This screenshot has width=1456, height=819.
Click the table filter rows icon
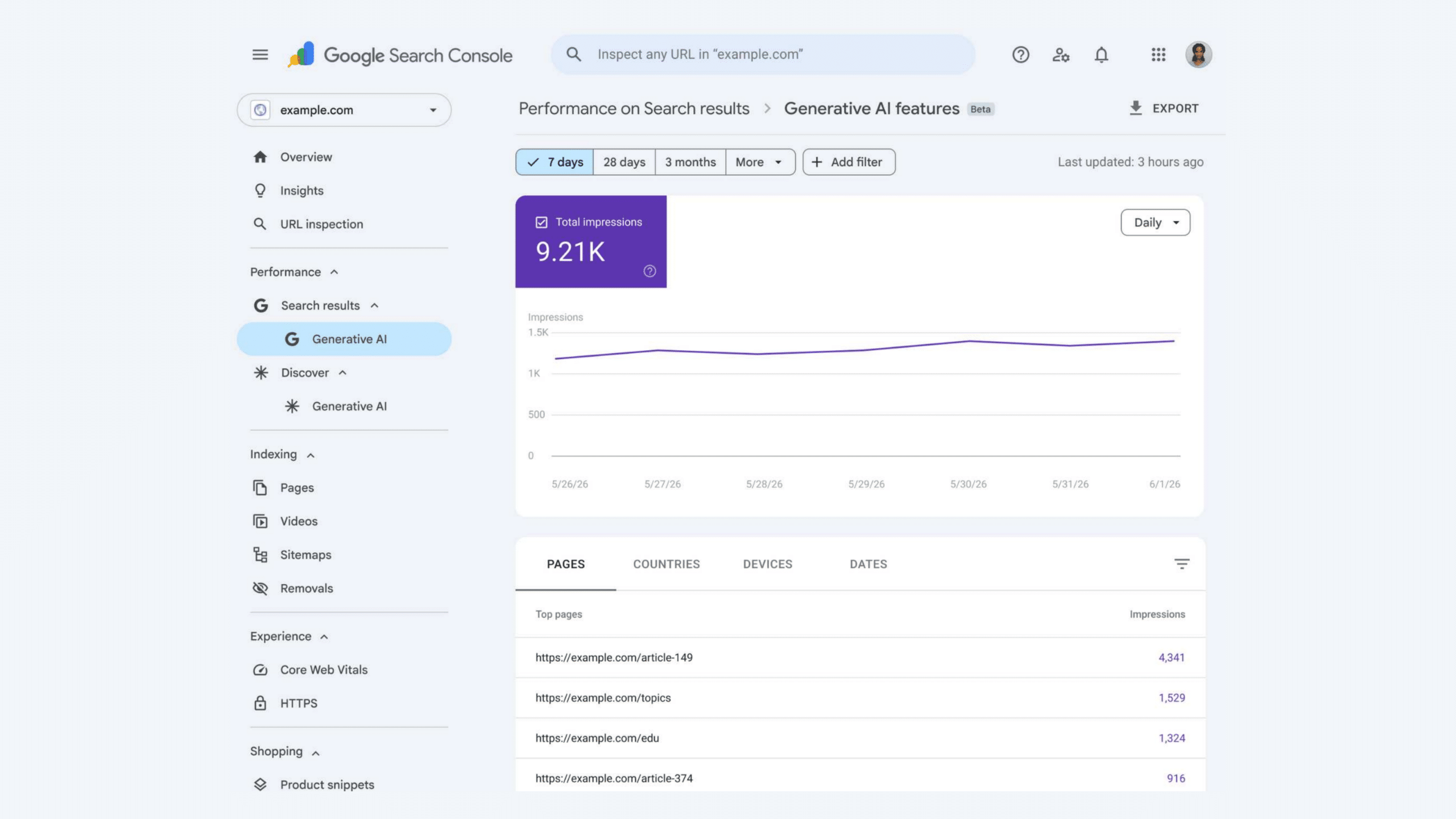pyautogui.click(x=1181, y=564)
